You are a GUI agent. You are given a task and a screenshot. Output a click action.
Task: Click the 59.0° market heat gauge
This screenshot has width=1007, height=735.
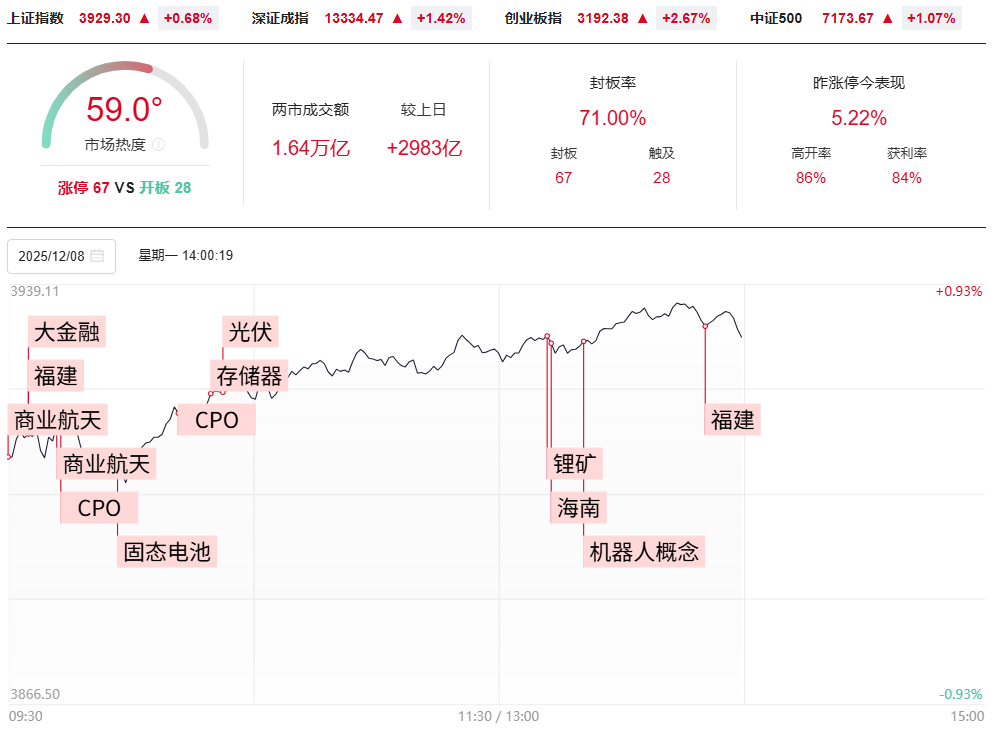pos(124,109)
